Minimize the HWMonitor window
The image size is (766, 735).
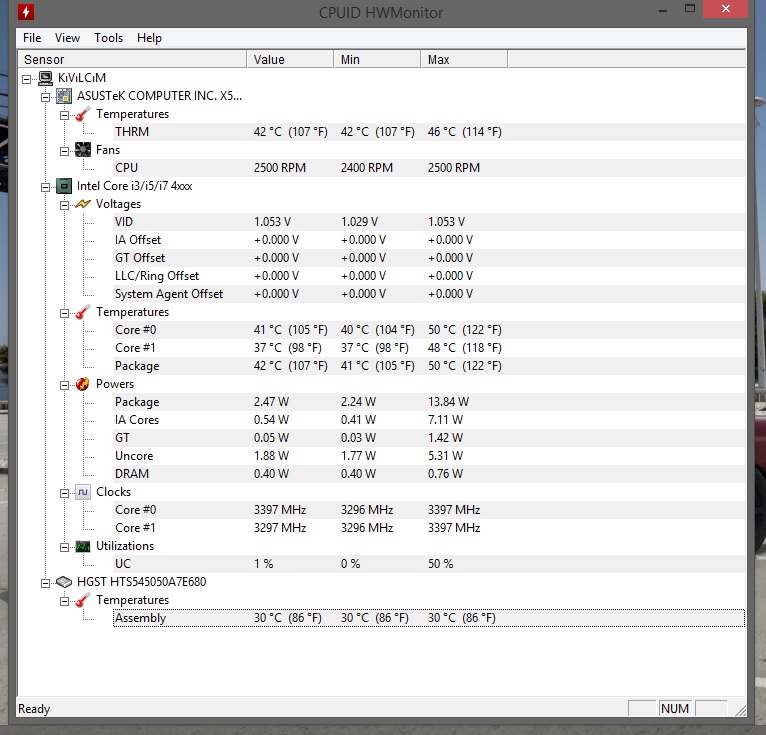tap(663, 9)
